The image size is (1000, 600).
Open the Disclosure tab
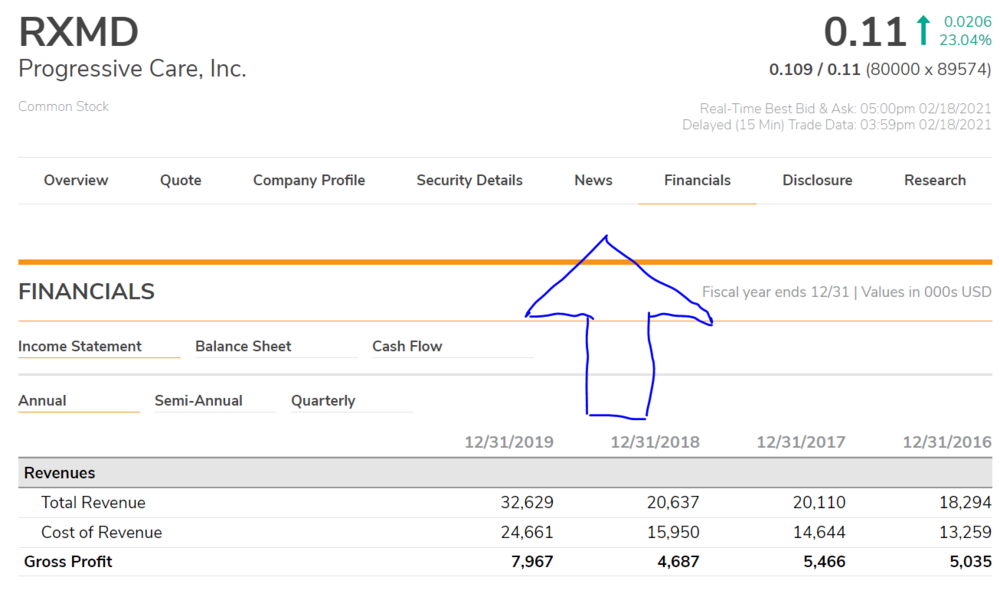pos(817,181)
